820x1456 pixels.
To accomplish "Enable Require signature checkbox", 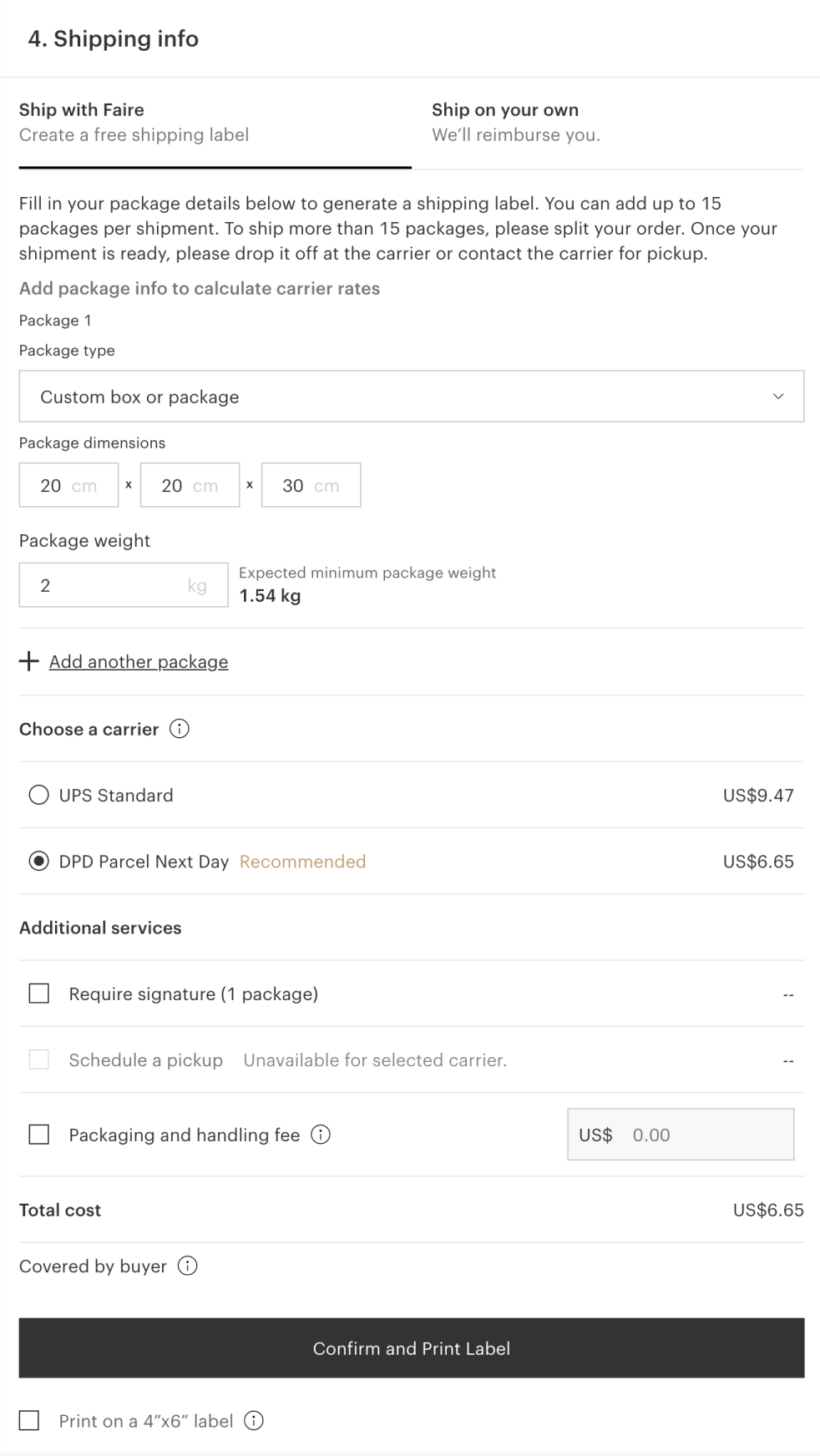I will [x=39, y=993].
